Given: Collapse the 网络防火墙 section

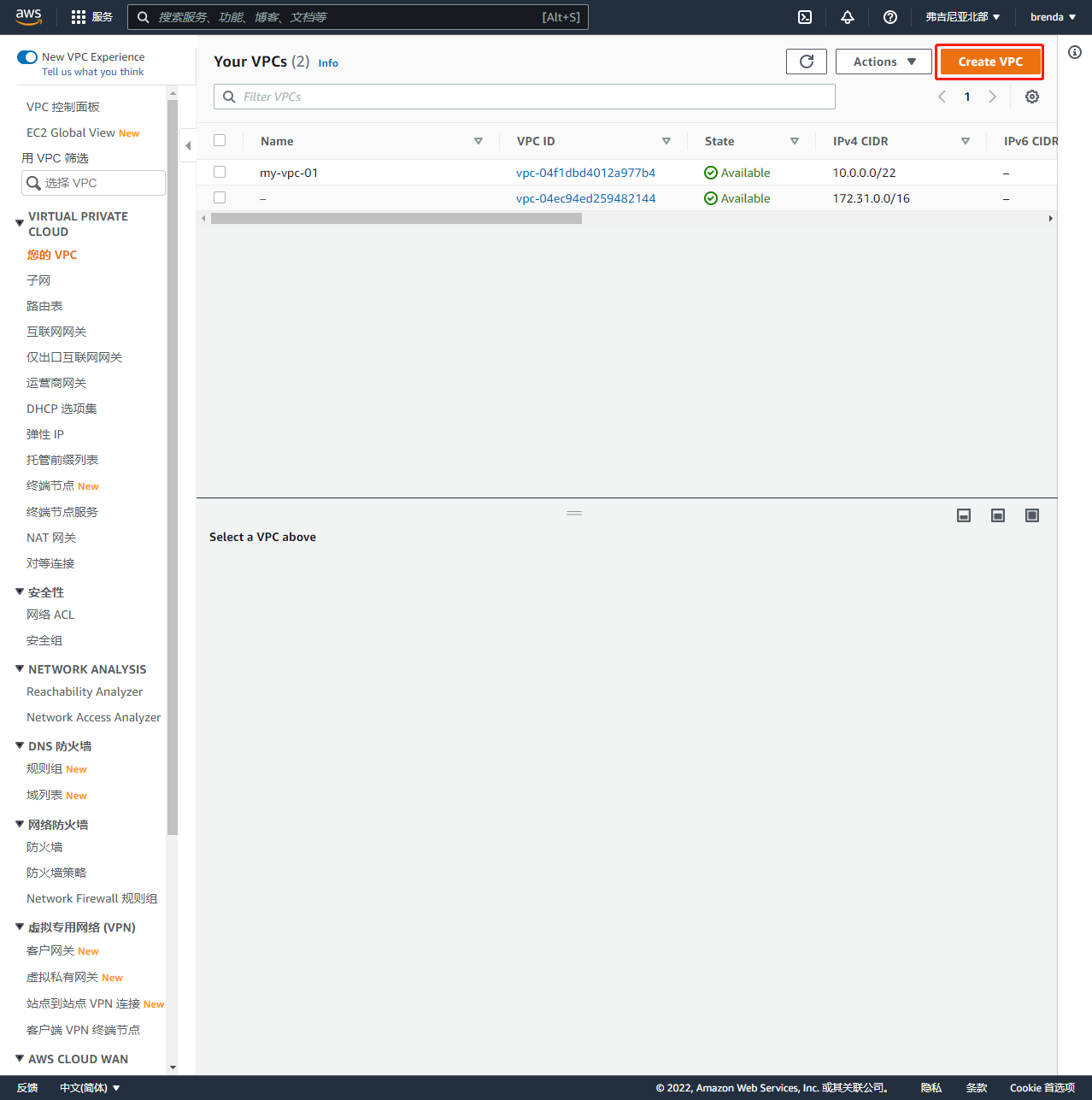Looking at the screenshot, I should click(20, 824).
